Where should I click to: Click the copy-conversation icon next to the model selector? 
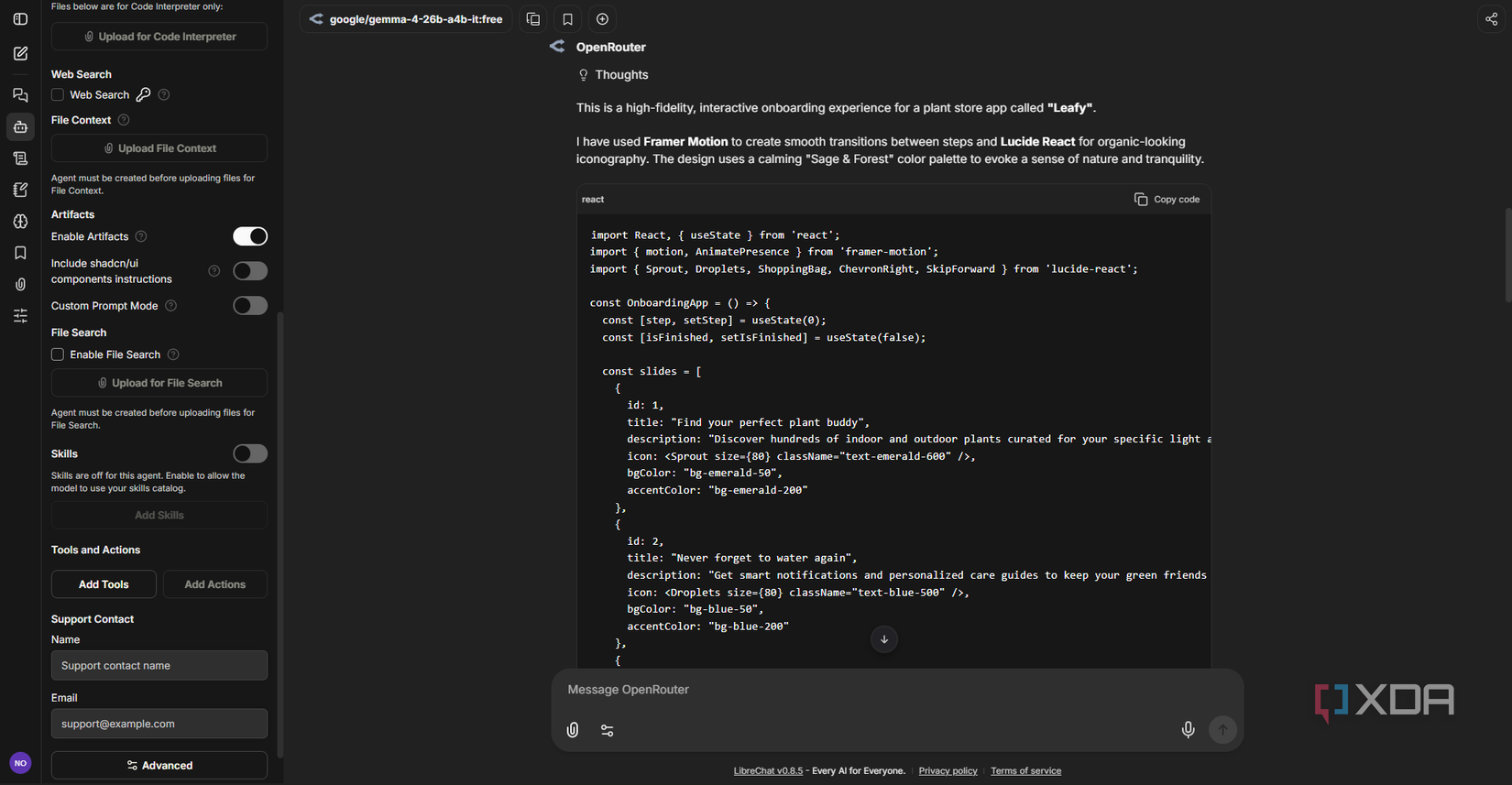point(533,19)
